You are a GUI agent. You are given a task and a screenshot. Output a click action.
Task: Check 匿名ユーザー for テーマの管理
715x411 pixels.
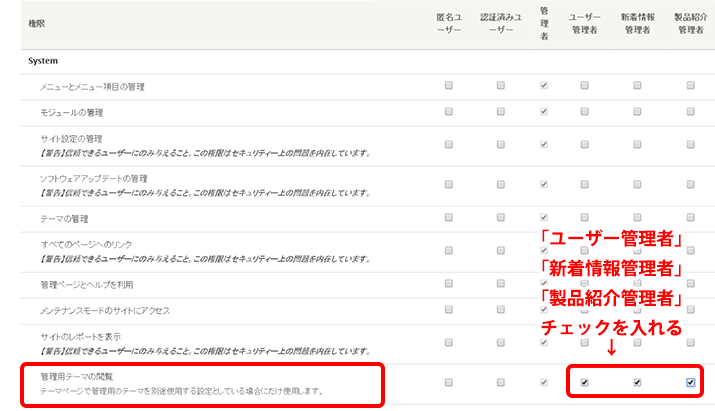click(x=449, y=217)
